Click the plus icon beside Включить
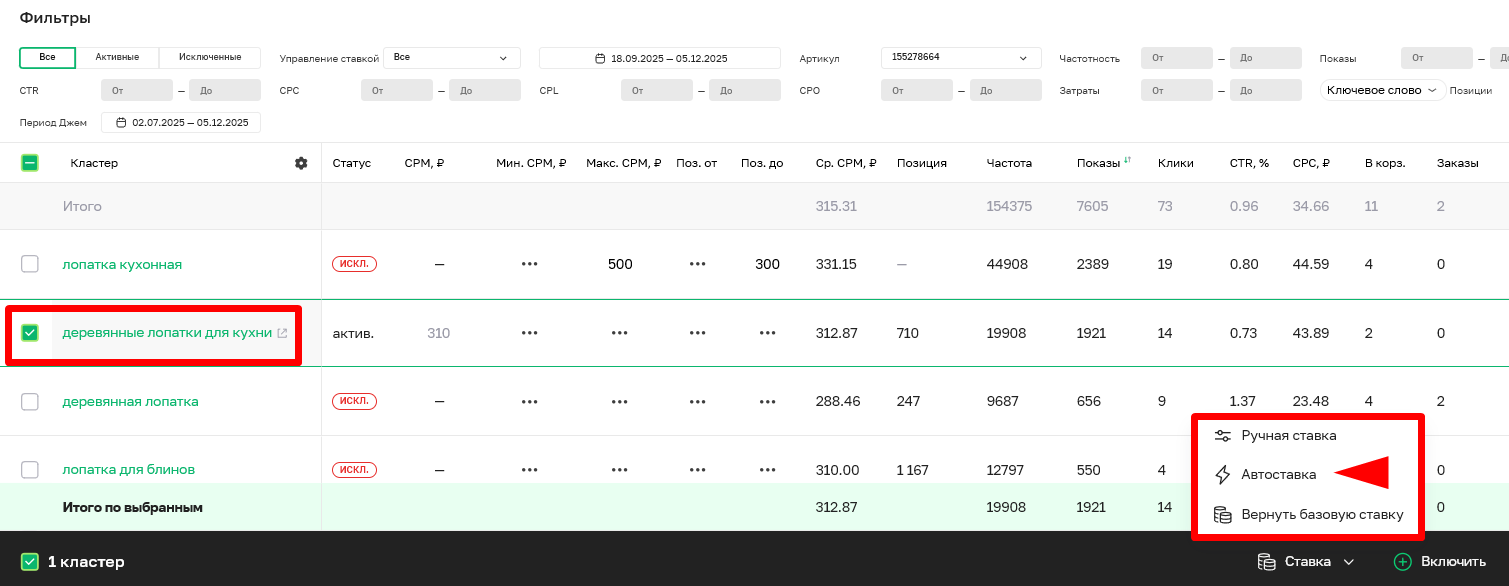Viewport: 1509px width, 586px height. click(1402, 562)
